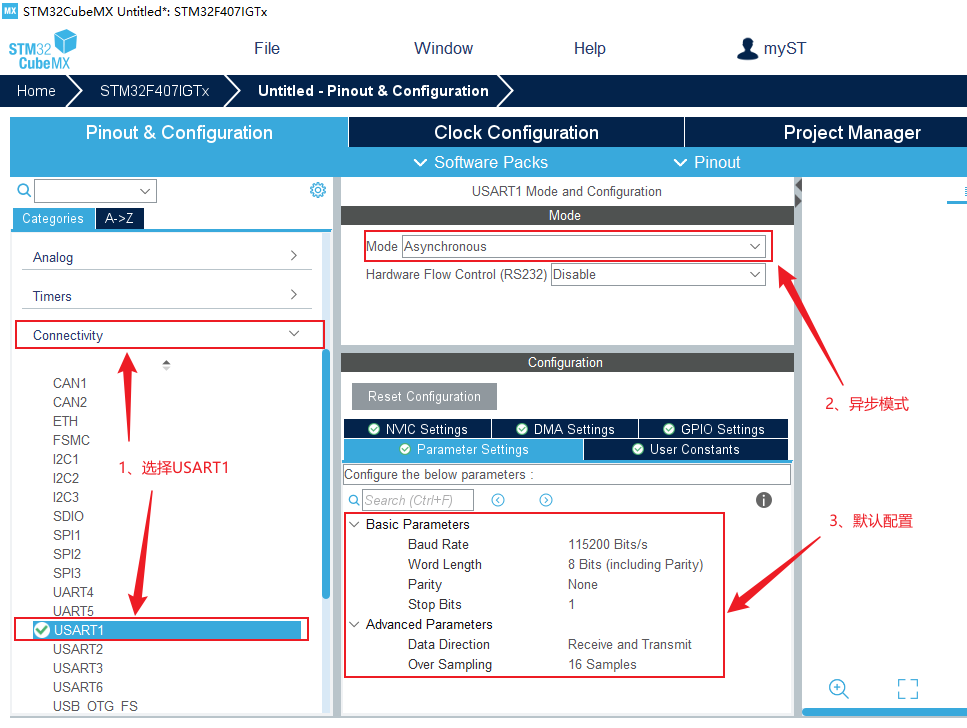
Task: Click the parameter search input field
Action: [417, 500]
